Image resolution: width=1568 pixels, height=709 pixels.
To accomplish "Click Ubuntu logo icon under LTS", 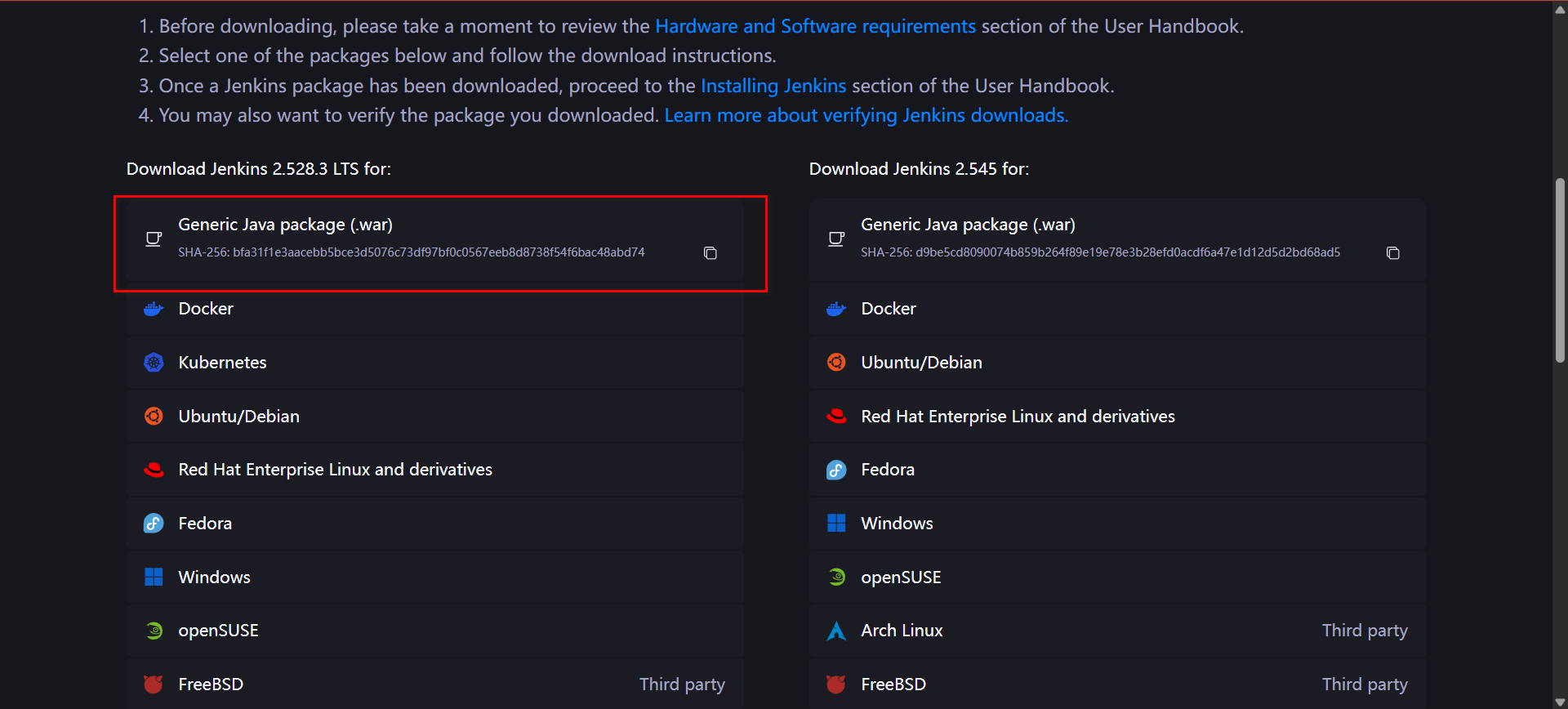I will point(154,417).
